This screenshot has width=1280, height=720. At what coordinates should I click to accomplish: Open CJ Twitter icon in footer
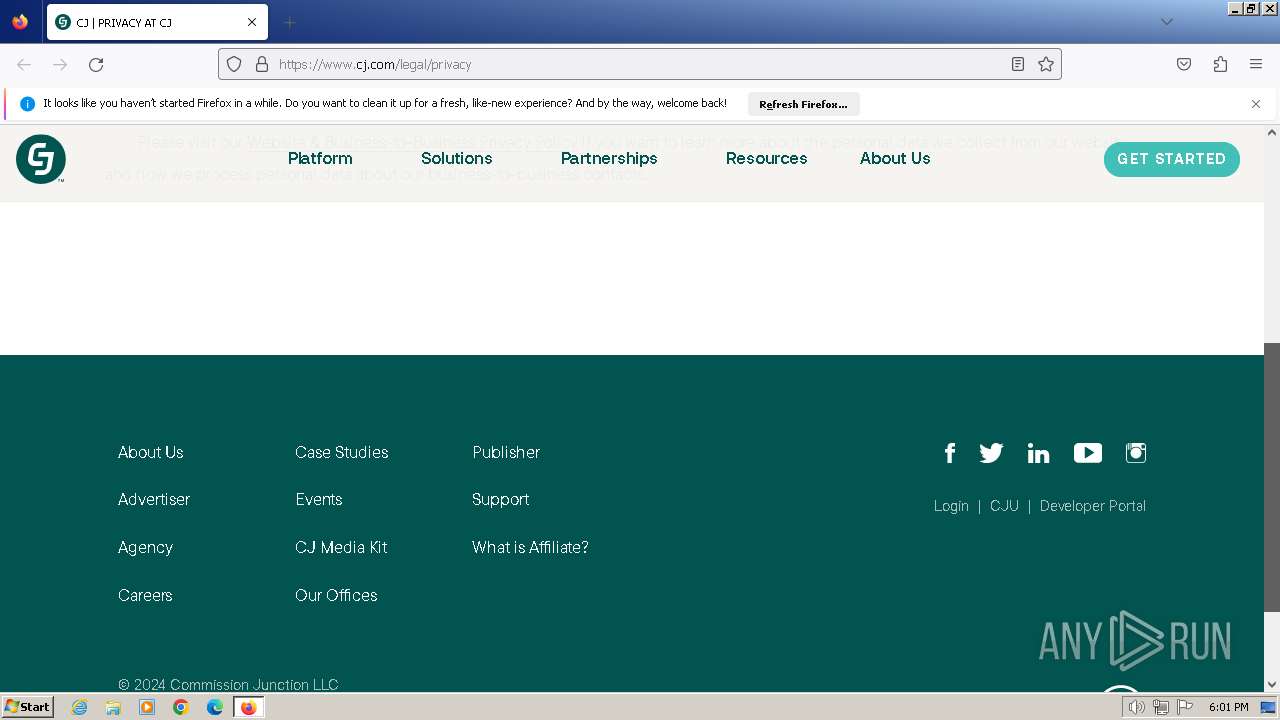(991, 453)
